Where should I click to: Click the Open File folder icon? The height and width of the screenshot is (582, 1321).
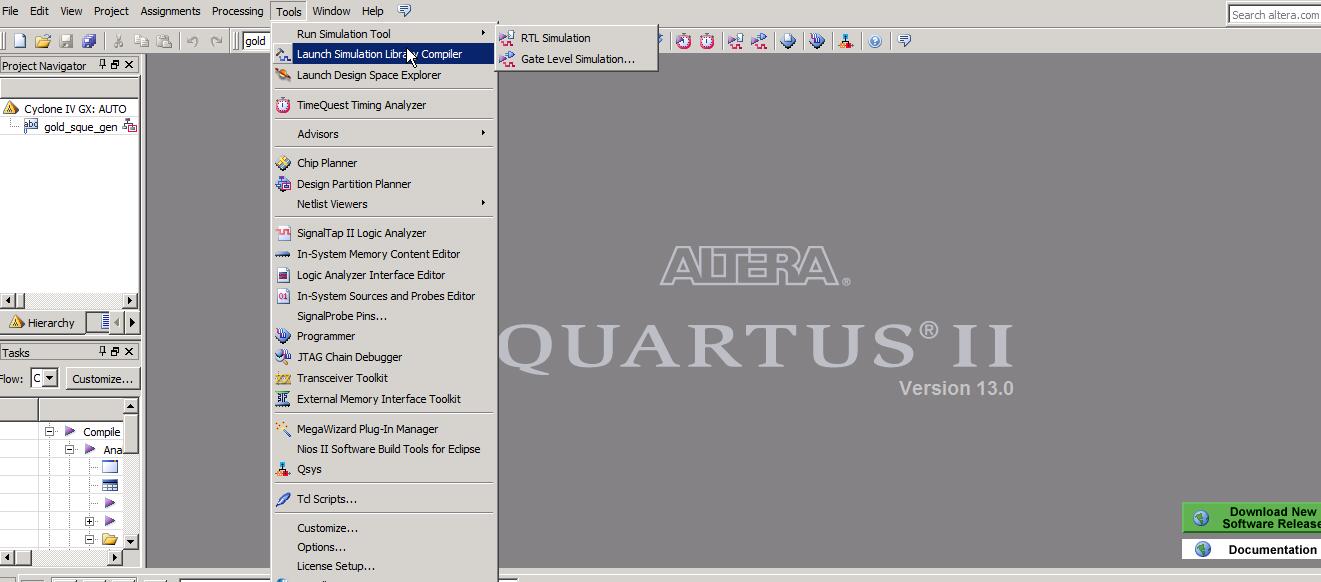point(43,41)
